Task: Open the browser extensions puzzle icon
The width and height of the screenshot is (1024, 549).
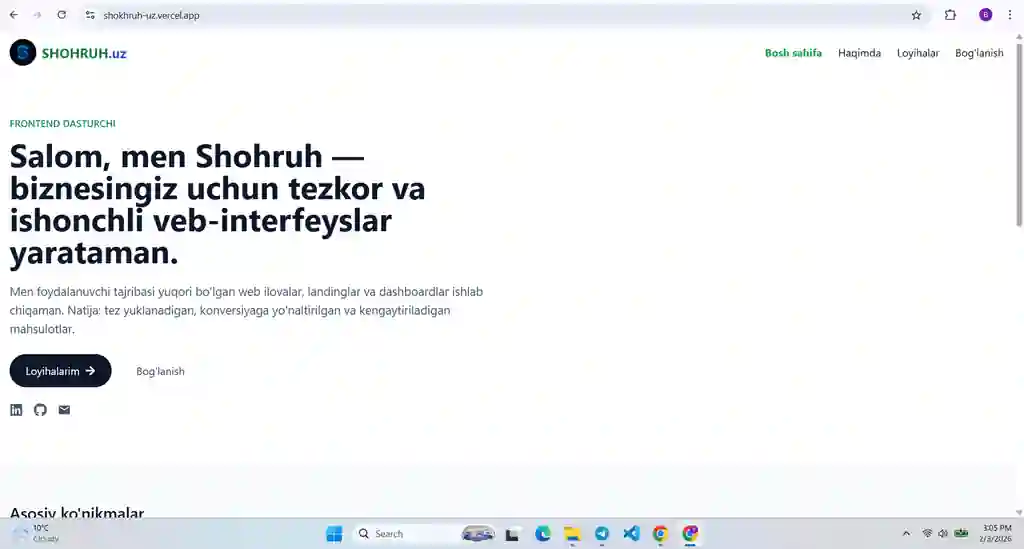Action: (x=950, y=15)
